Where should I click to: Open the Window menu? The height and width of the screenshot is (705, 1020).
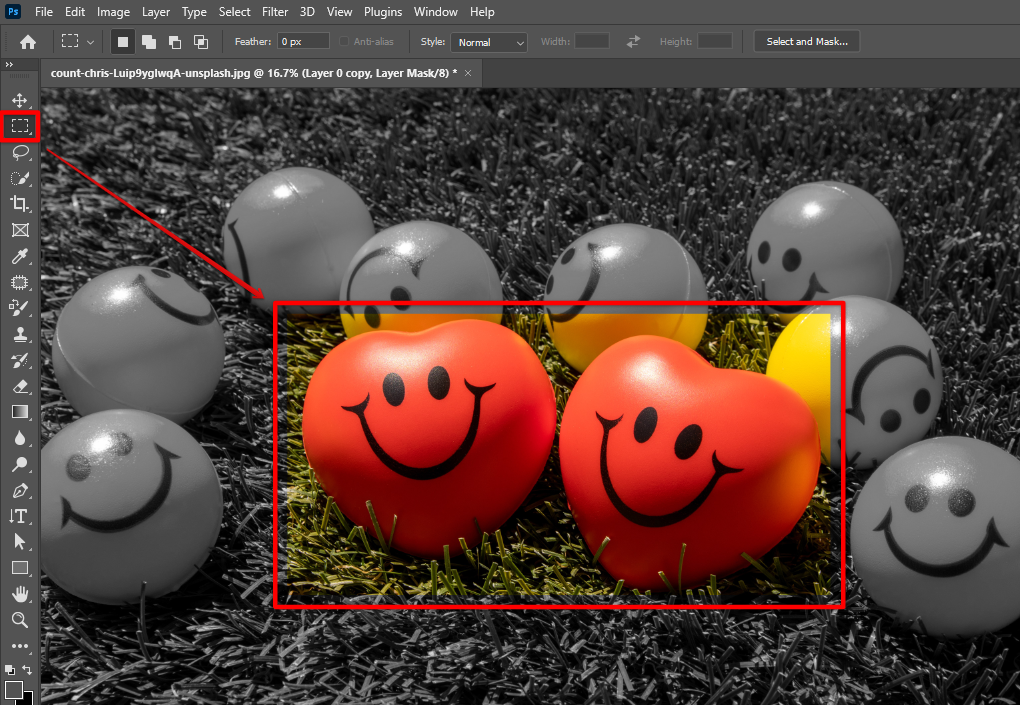tap(435, 12)
